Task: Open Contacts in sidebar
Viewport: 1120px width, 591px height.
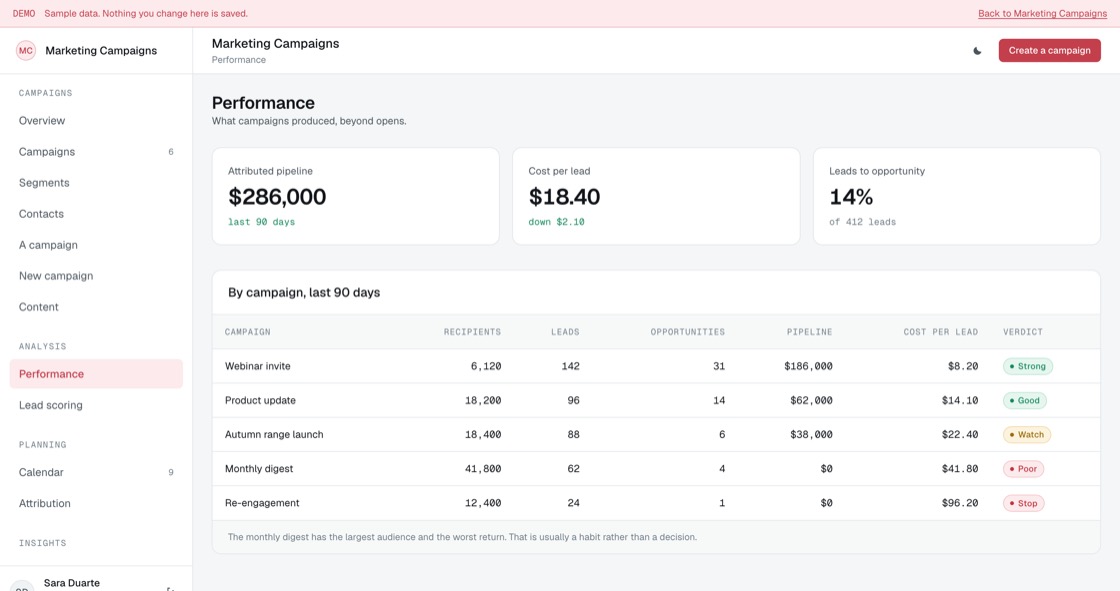Action: [x=96, y=214]
